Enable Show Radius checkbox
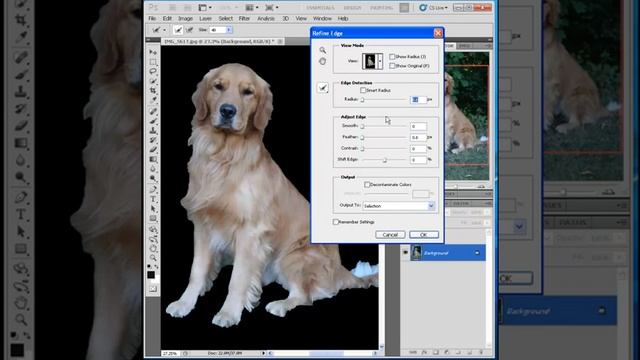 (x=392, y=57)
